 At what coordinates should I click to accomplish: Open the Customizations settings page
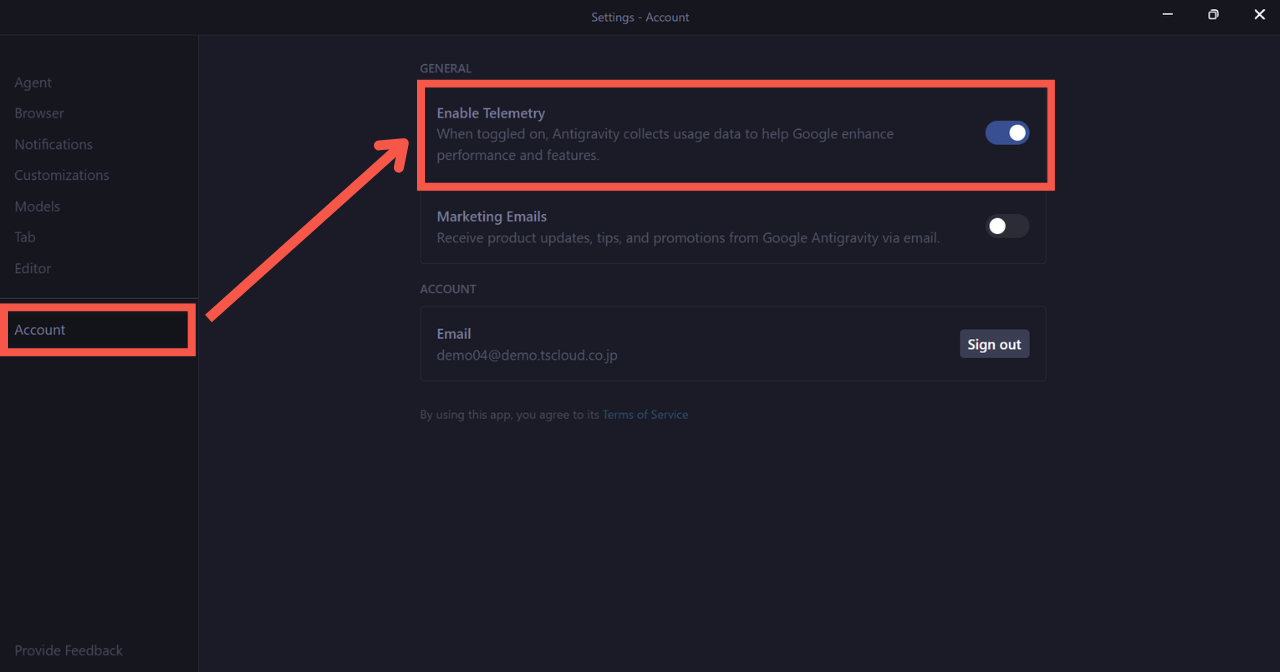click(62, 176)
